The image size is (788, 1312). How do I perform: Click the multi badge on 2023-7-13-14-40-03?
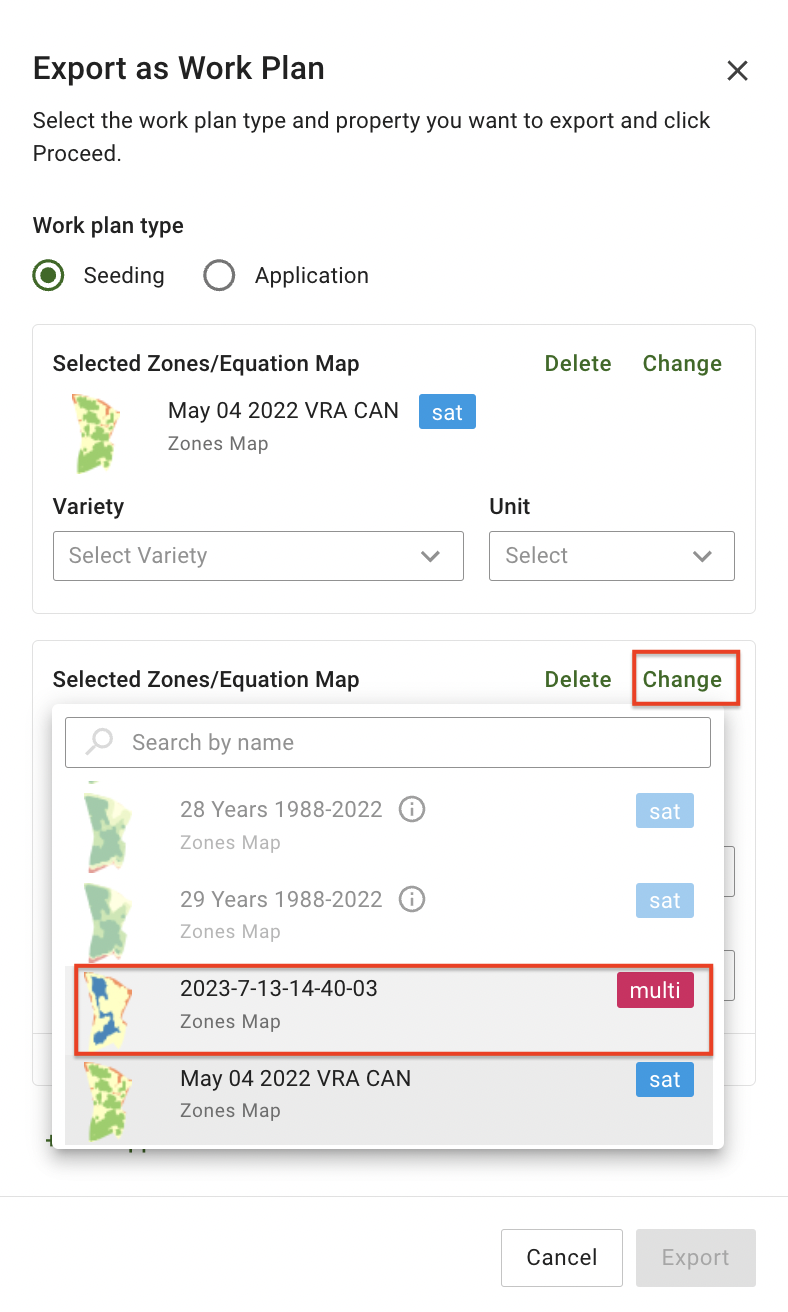click(654, 990)
